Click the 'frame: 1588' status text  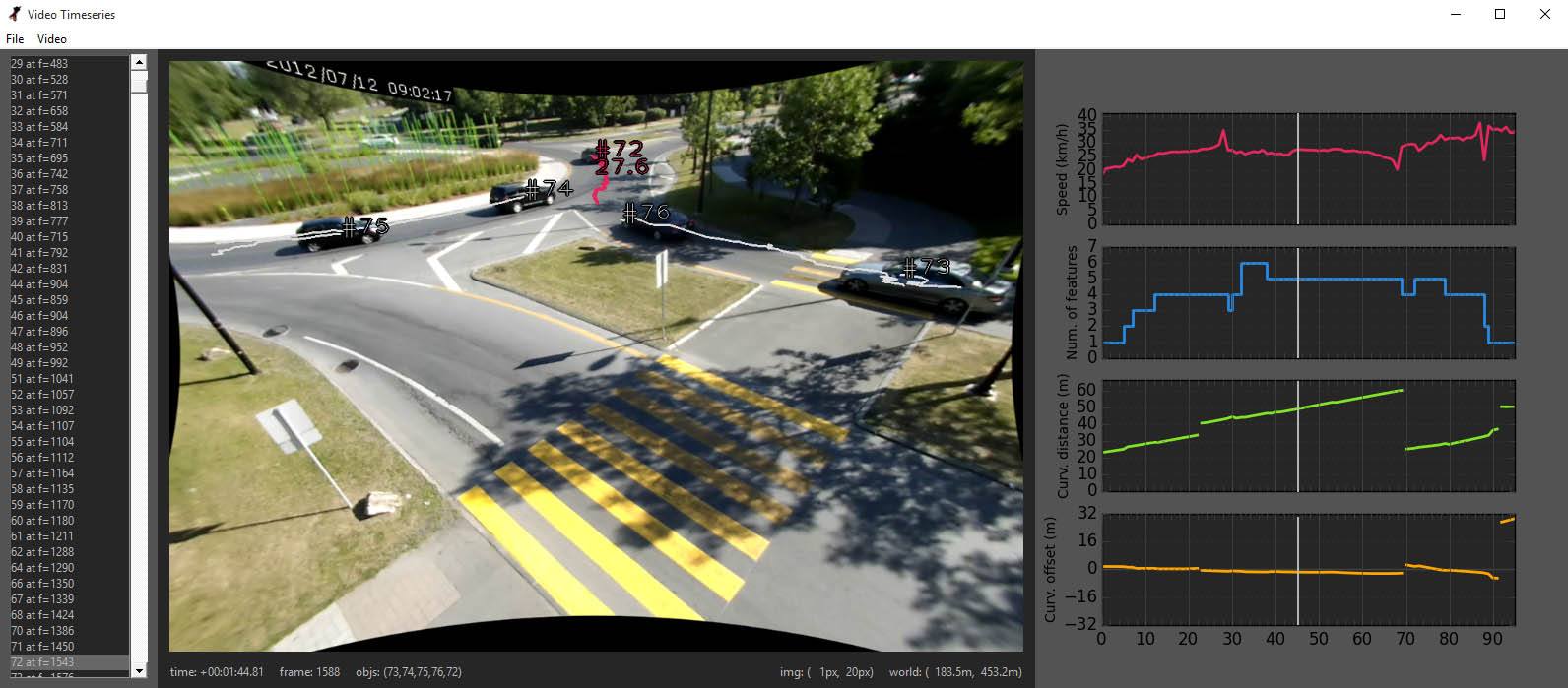tap(309, 672)
